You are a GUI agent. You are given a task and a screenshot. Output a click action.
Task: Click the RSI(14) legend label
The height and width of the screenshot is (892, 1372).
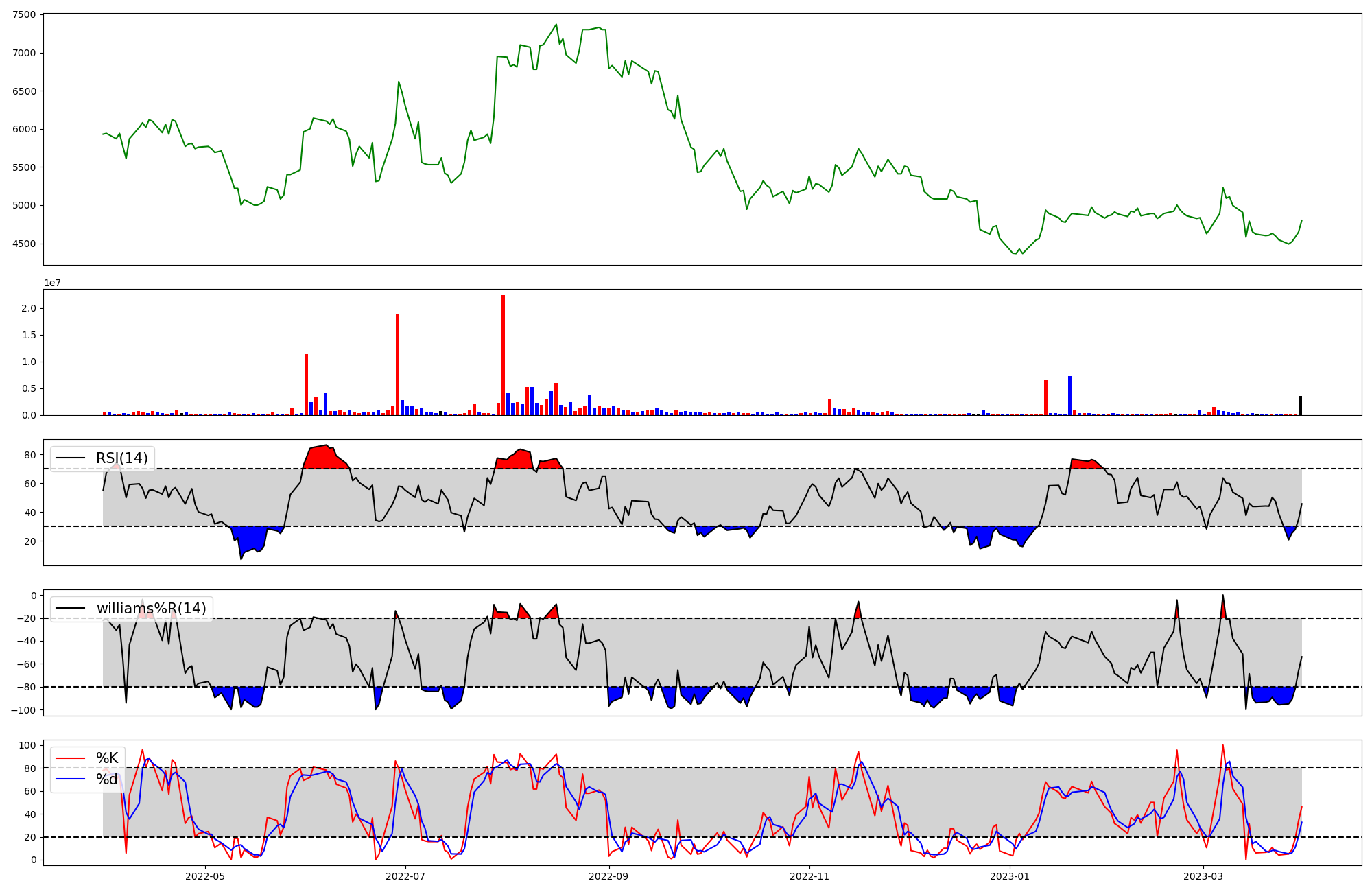(121, 458)
